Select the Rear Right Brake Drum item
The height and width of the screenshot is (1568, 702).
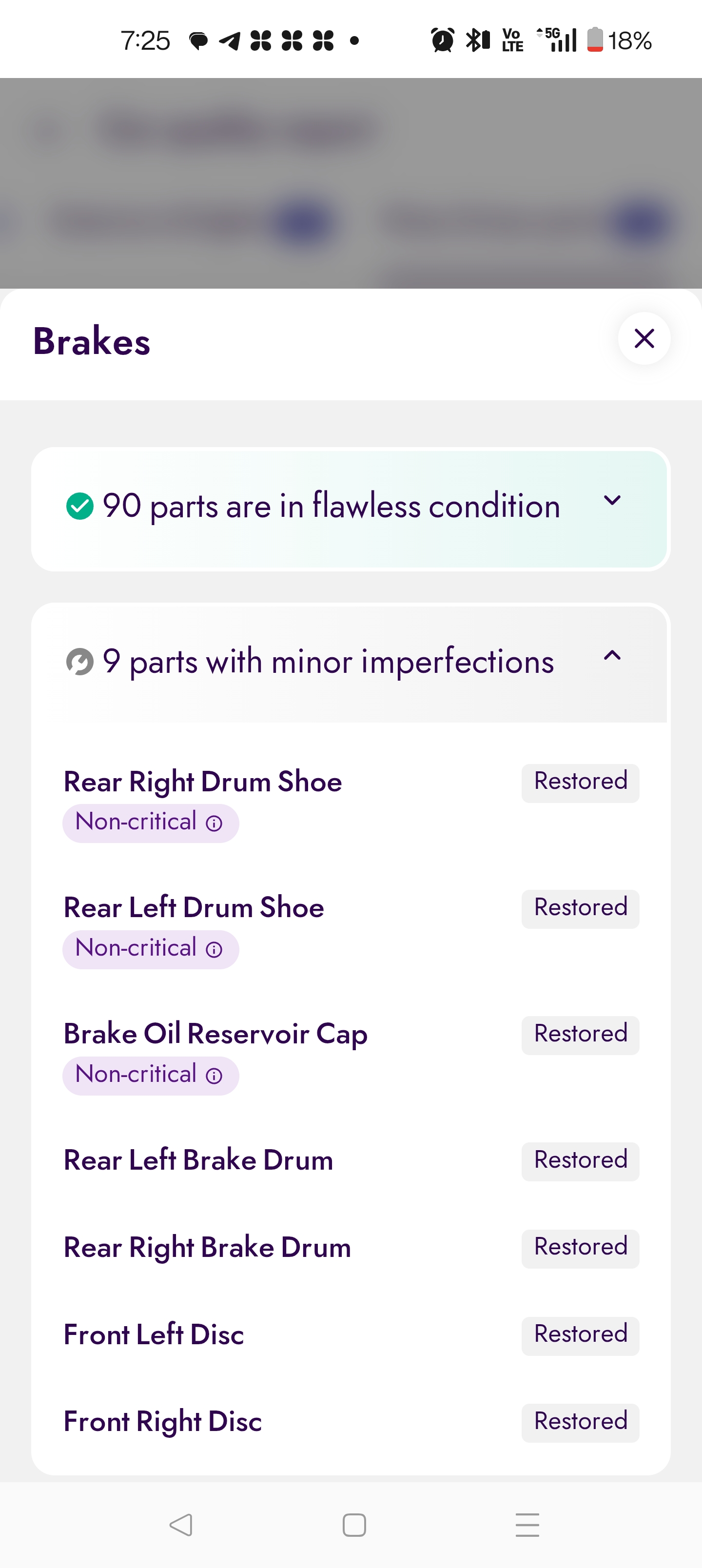(207, 1247)
